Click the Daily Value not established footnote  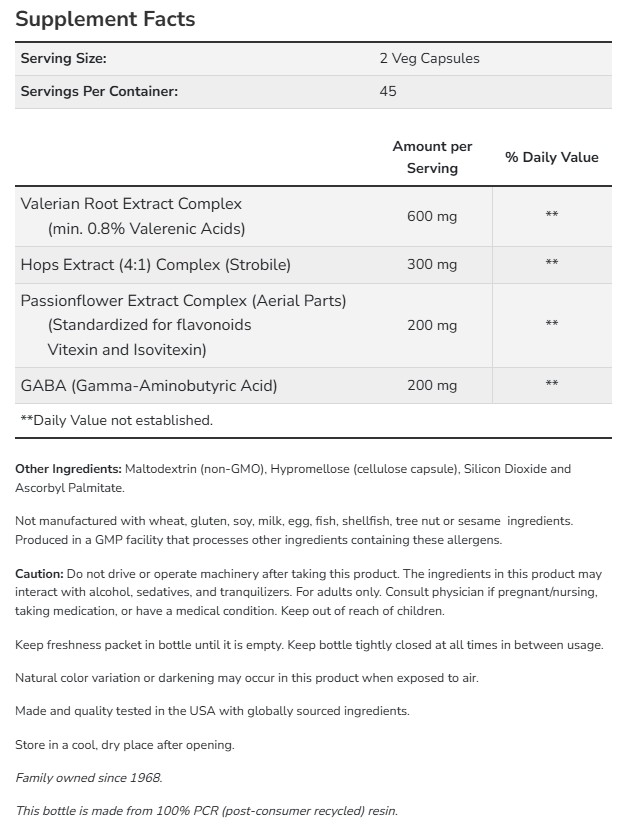point(116,420)
